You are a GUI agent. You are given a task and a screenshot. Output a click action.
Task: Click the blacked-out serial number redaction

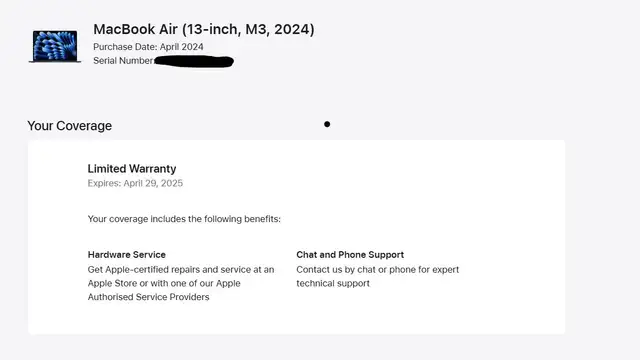coord(194,62)
